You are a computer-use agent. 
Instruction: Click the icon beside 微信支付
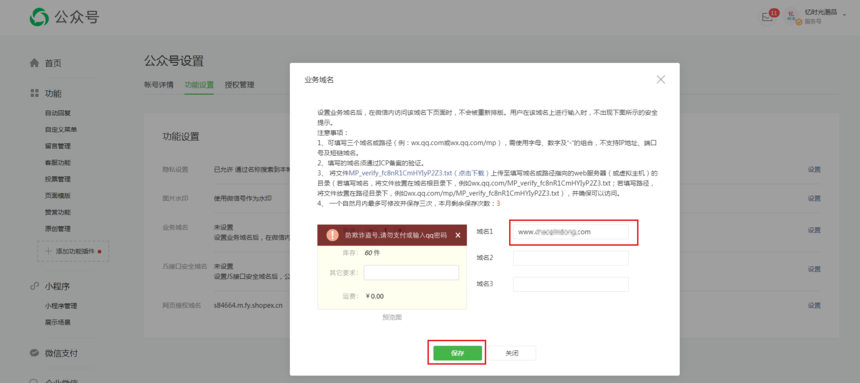(35, 353)
